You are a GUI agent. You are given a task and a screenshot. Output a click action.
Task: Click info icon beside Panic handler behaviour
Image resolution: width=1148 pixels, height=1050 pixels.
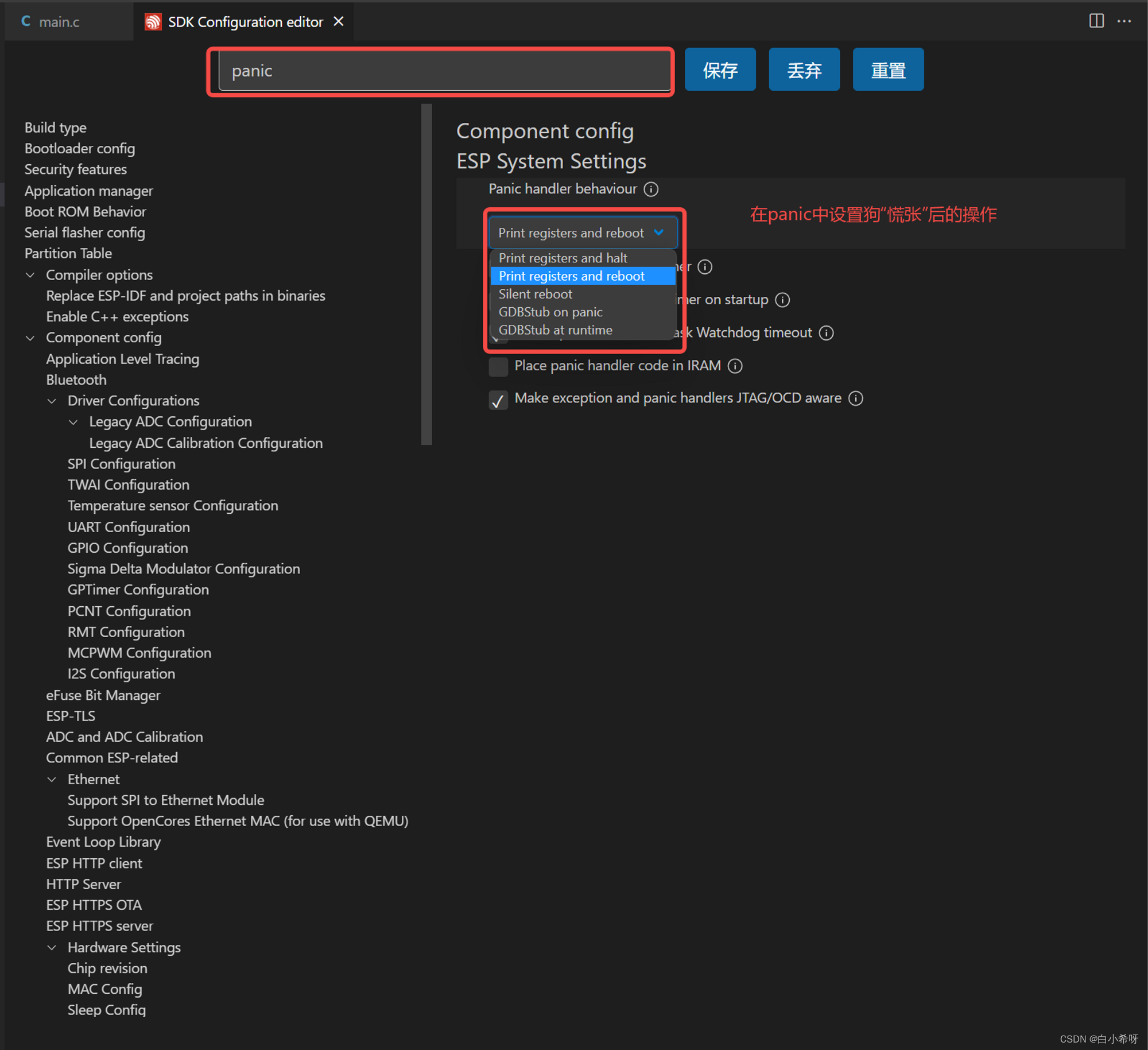pyautogui.click(x=650, y=189)
